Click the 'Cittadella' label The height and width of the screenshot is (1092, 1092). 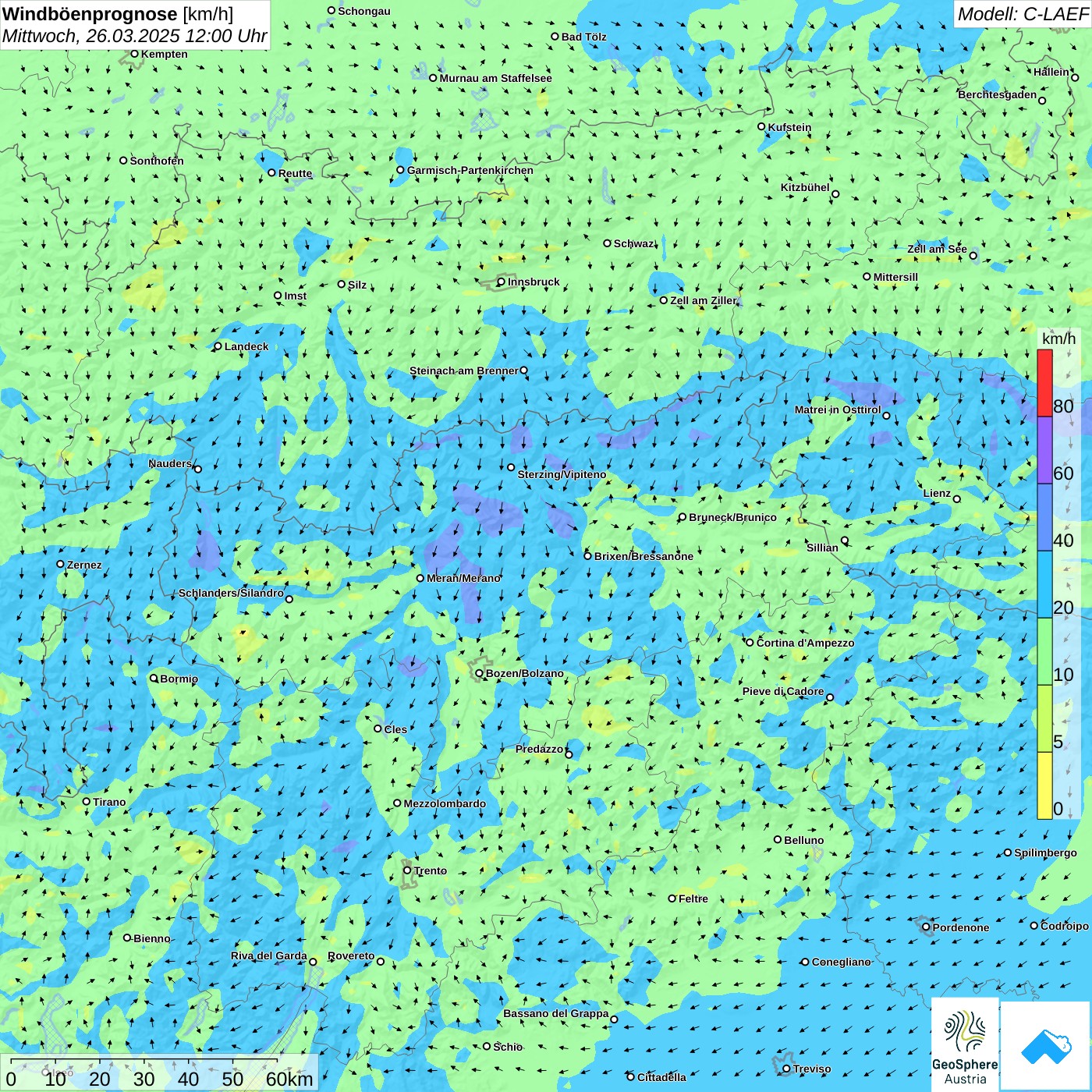(x=661, y=1077)
